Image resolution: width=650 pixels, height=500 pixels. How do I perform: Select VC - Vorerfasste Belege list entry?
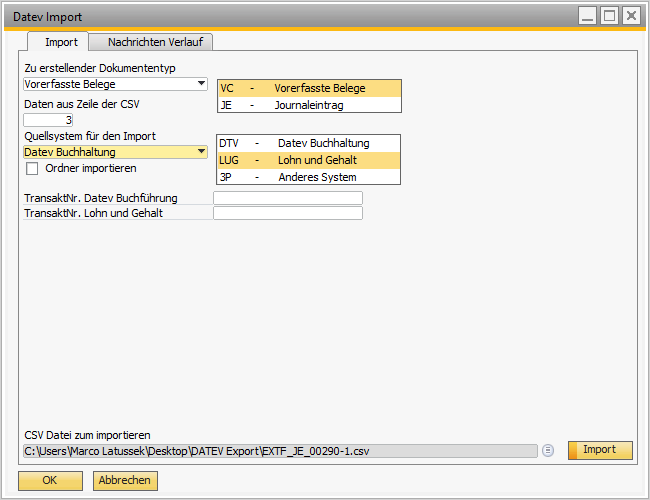(309, 88)
